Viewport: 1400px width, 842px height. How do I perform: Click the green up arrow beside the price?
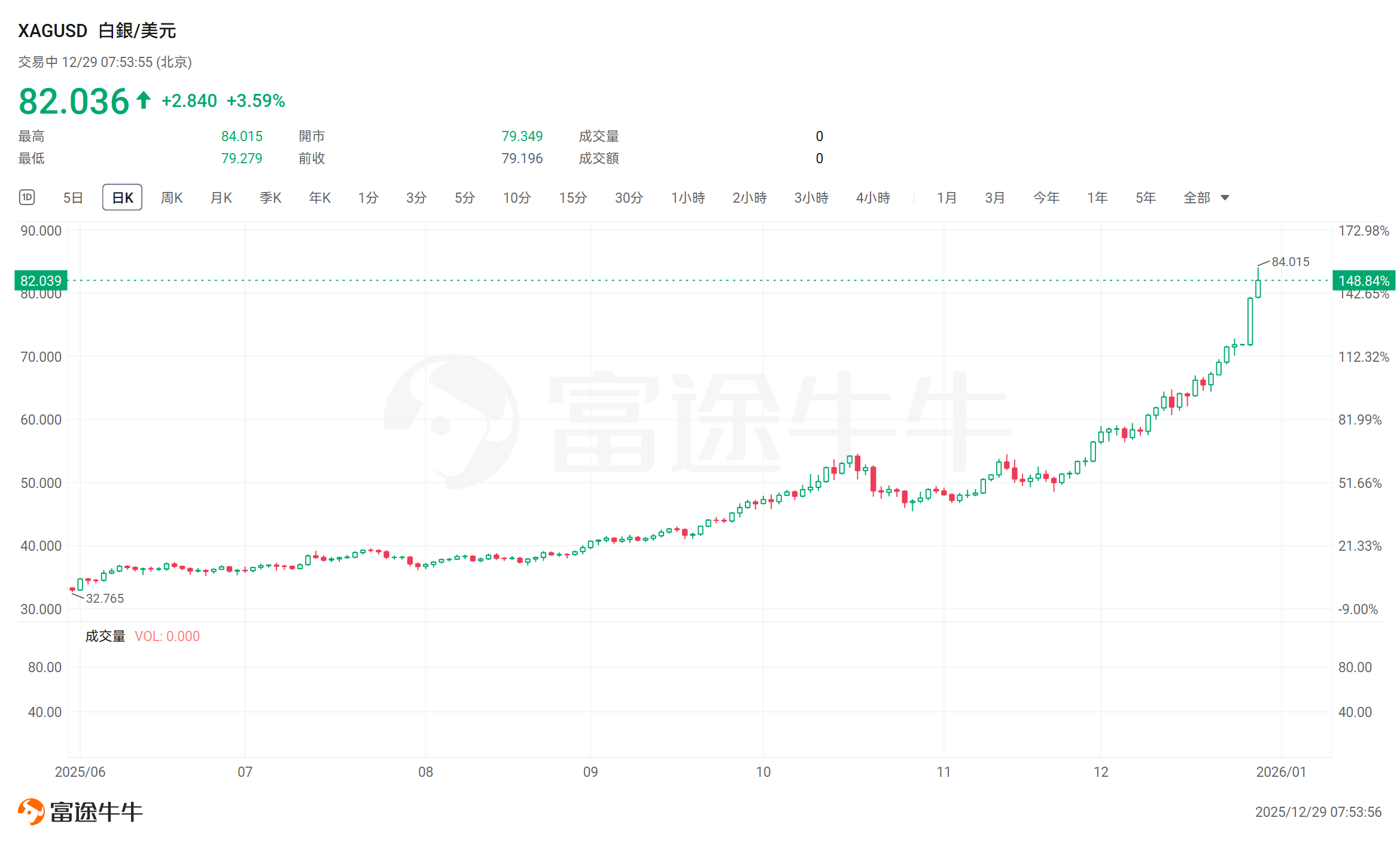tap(143, 100)
